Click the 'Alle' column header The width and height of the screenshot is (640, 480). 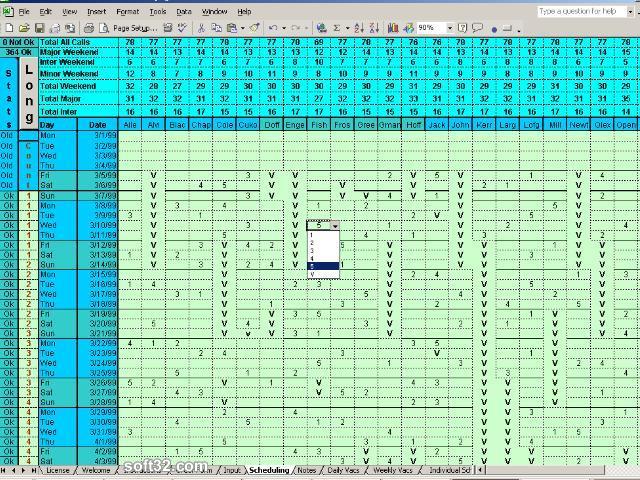pos(130,125)
